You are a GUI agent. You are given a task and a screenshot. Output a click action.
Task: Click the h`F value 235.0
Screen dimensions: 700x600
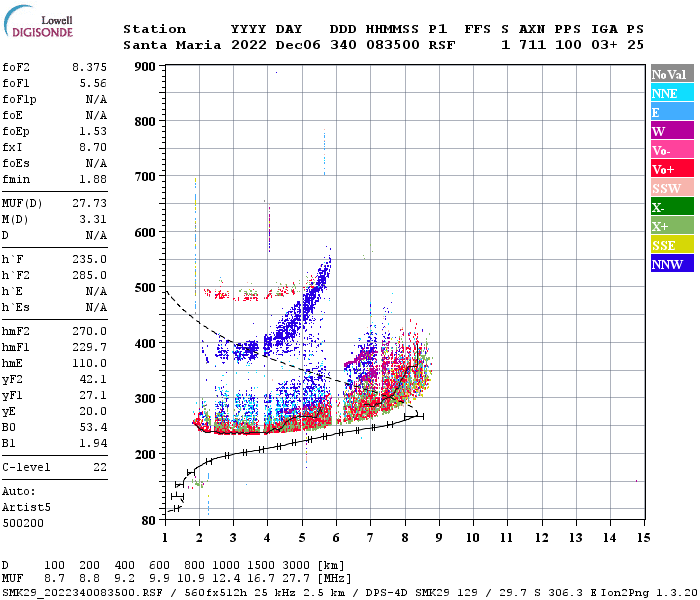(x=89, y=259)
